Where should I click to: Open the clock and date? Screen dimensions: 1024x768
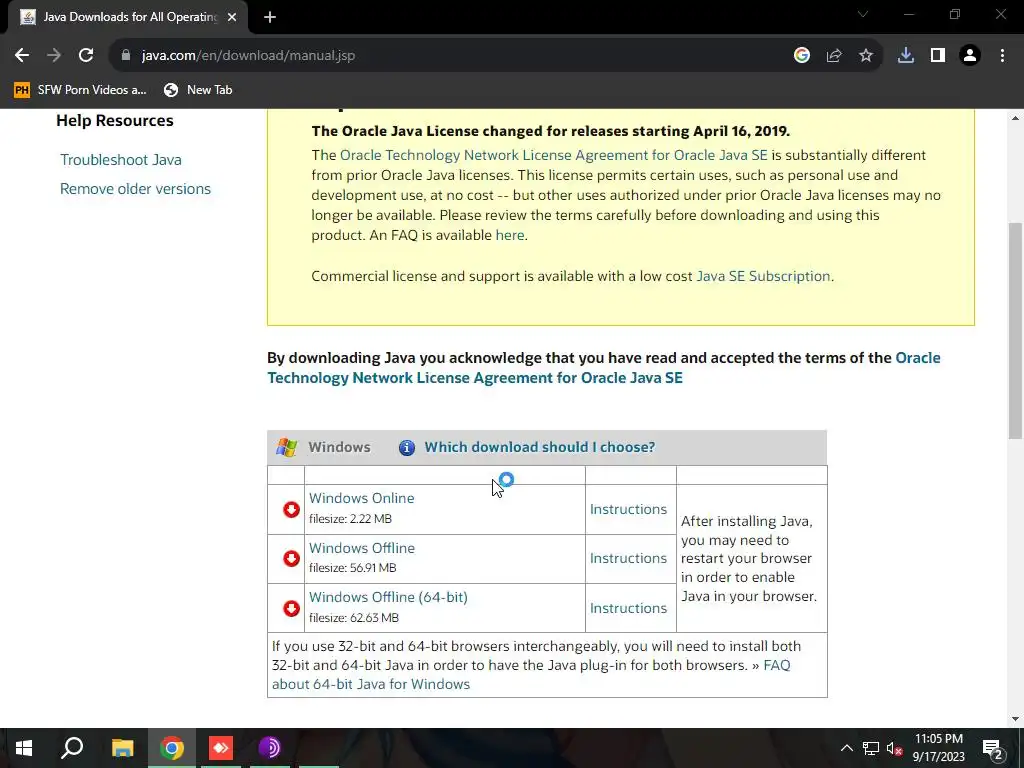tap(938, 748)
